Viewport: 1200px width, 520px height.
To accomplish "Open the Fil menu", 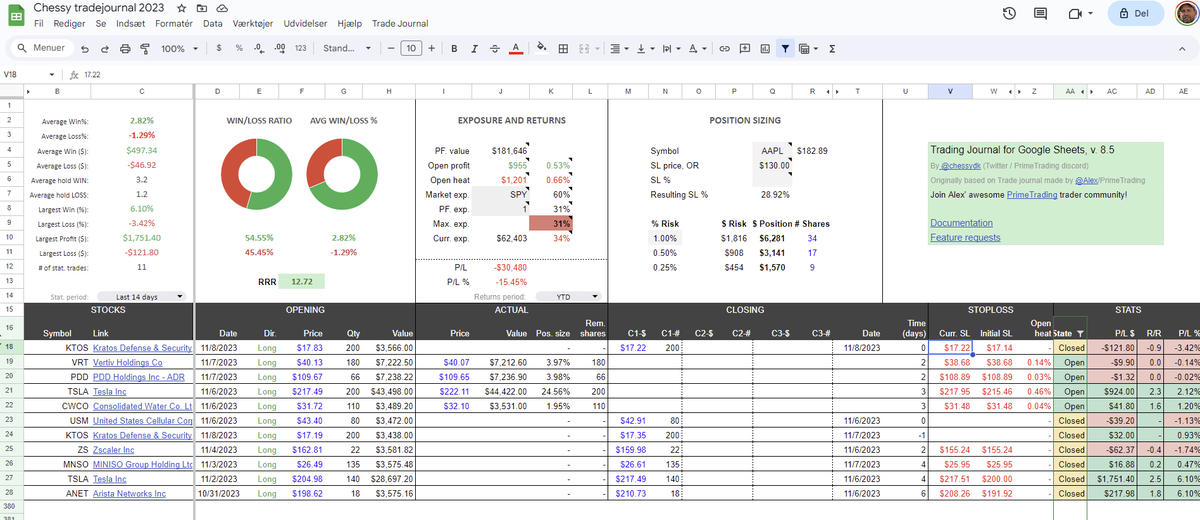I will click(40, 23).
